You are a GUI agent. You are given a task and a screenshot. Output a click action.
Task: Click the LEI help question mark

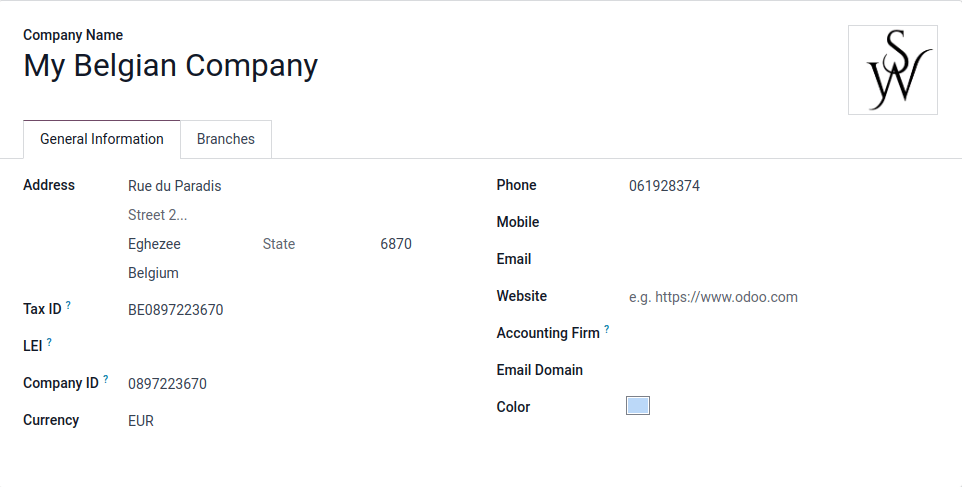[x=49, y=342]
